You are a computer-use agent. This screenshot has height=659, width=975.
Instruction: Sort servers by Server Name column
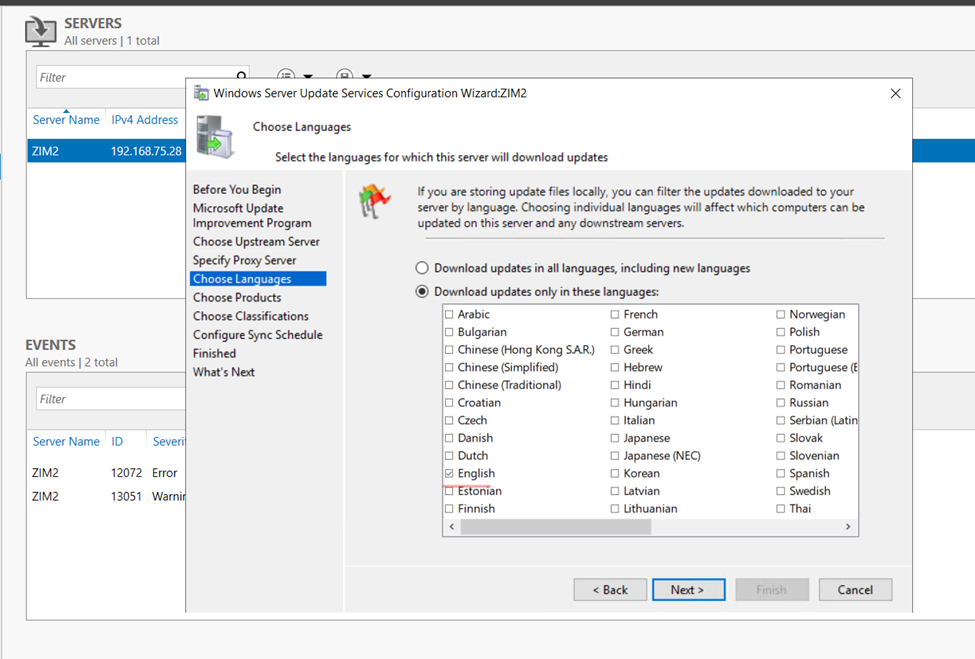tap(66, 120)
